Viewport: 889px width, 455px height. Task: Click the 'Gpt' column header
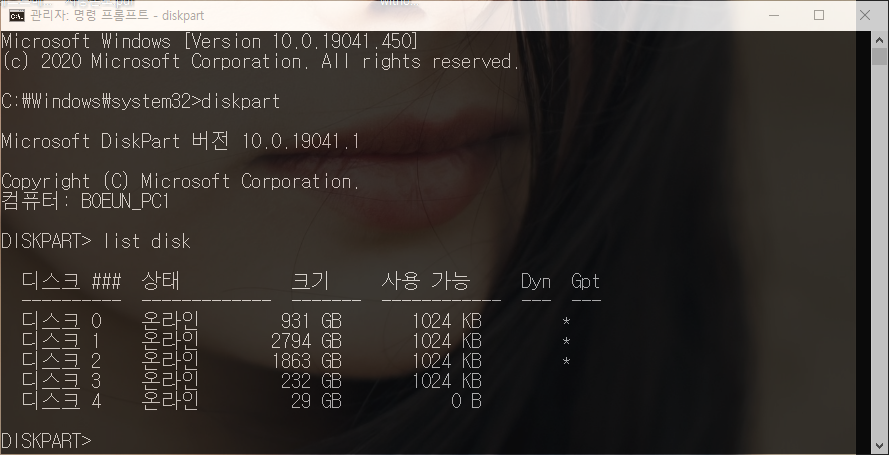pyautogui.click(x=586, y=281)
